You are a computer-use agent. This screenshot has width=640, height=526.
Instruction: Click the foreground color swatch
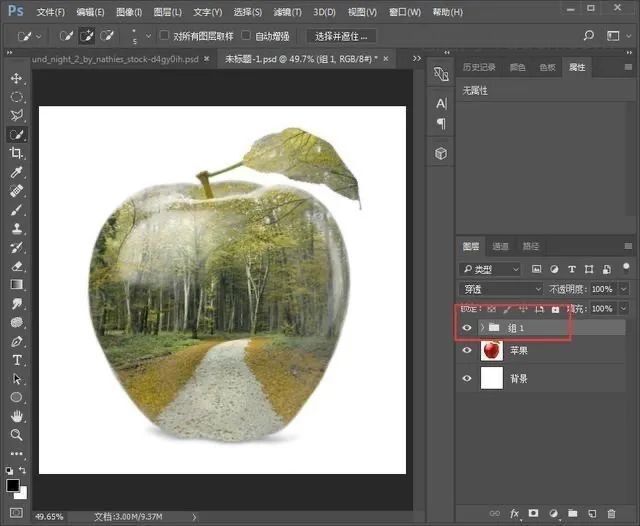point(13,486)
